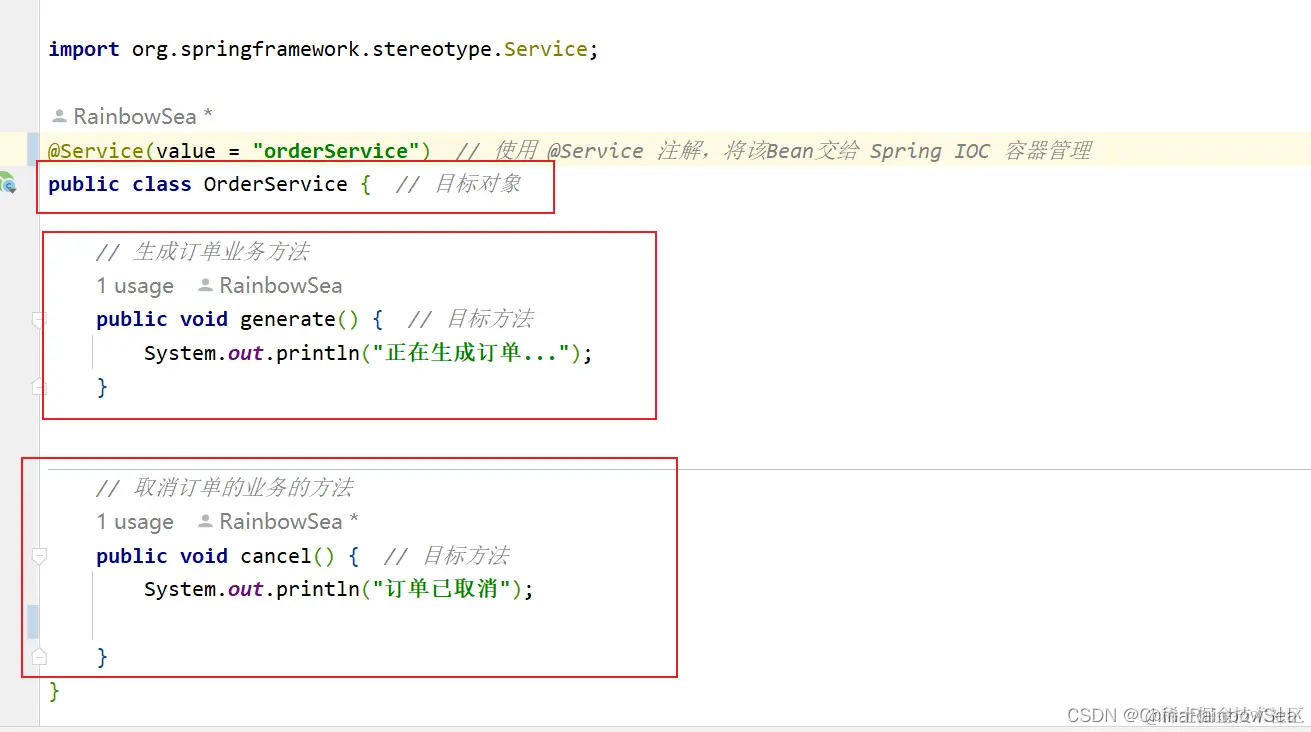Click the @Service annotation
1311x732 pixels.
pos(96,151)
